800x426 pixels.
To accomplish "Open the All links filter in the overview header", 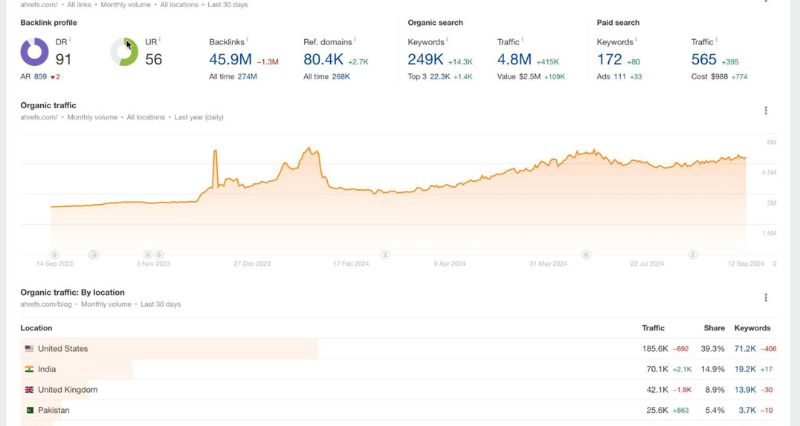I will 79,5.
